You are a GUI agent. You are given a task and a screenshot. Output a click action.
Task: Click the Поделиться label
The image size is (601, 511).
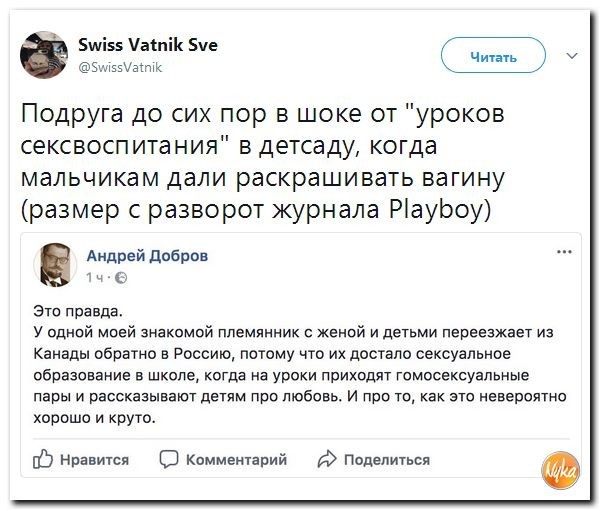386,459
